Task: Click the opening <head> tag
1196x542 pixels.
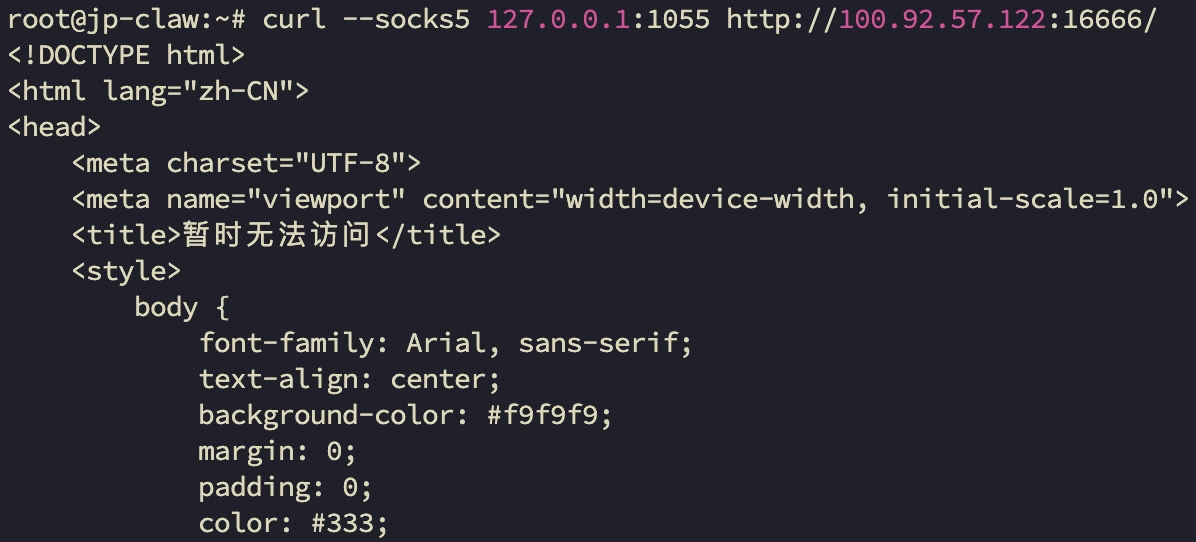Action: tap(54, 127)
